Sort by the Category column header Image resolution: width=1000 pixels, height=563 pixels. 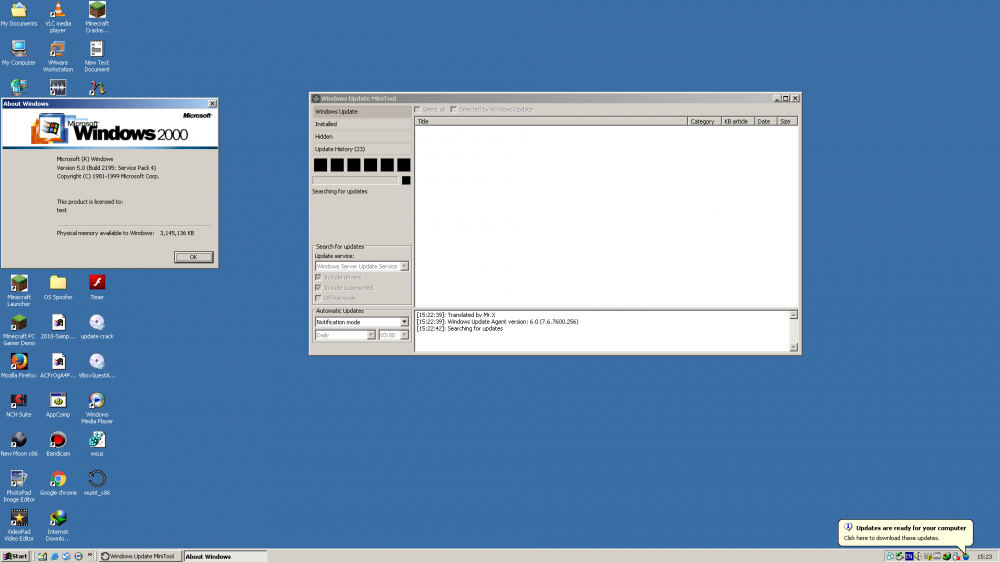coord(704,121)
